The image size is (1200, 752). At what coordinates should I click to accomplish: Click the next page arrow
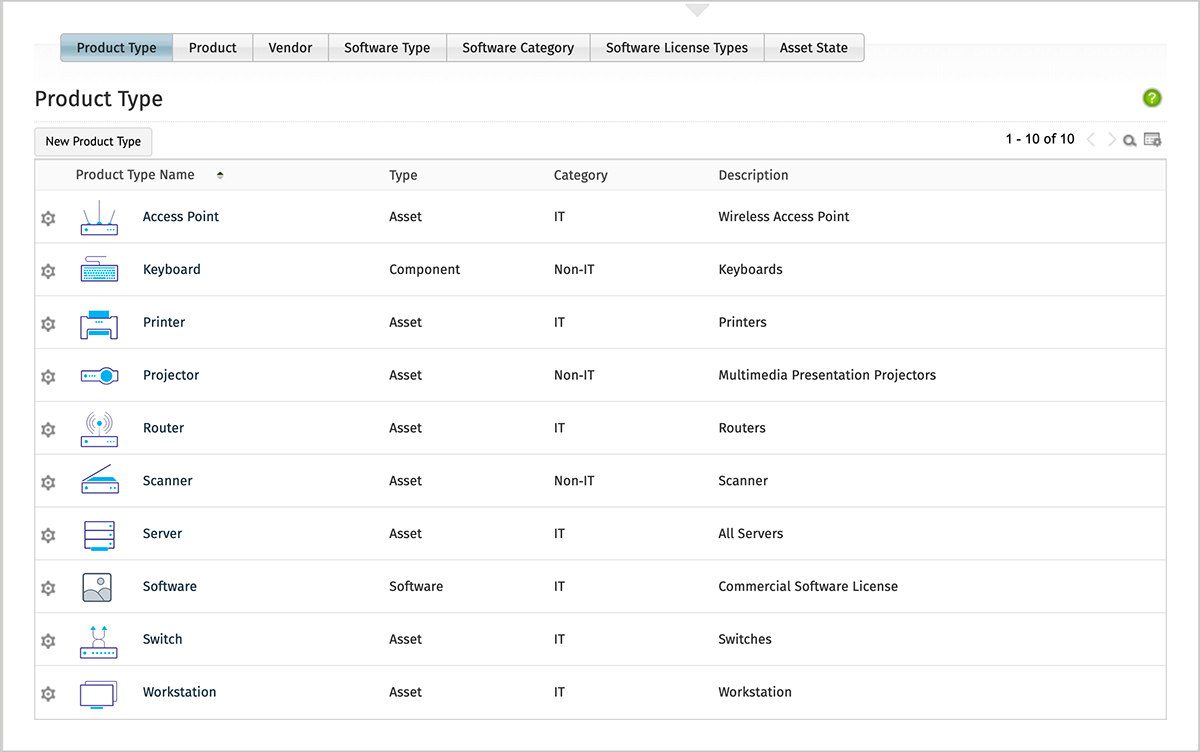pos(1110,139)
